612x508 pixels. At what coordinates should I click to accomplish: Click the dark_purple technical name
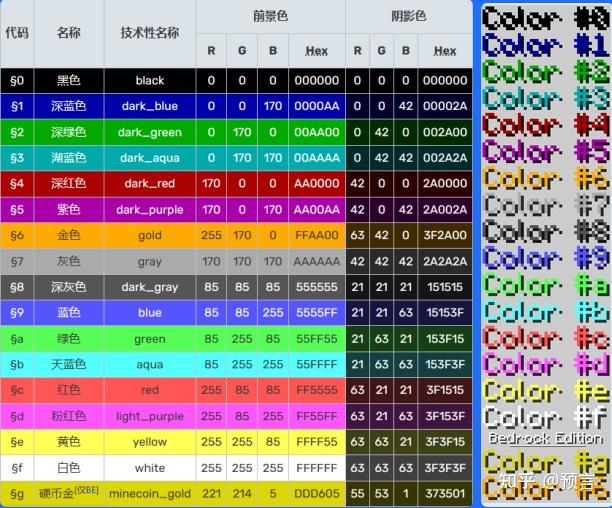click(x=150, y=210)
